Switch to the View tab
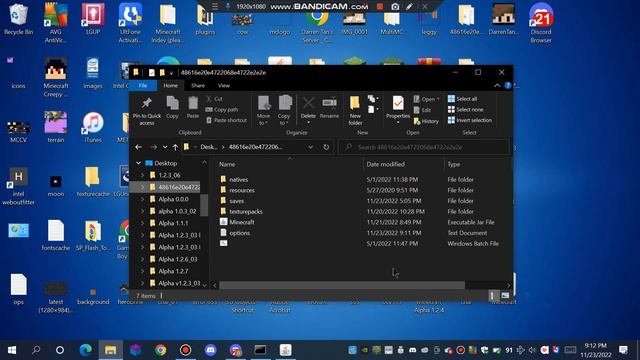The image size is (640, 360). pyautogui.click(x=224, y=85)
